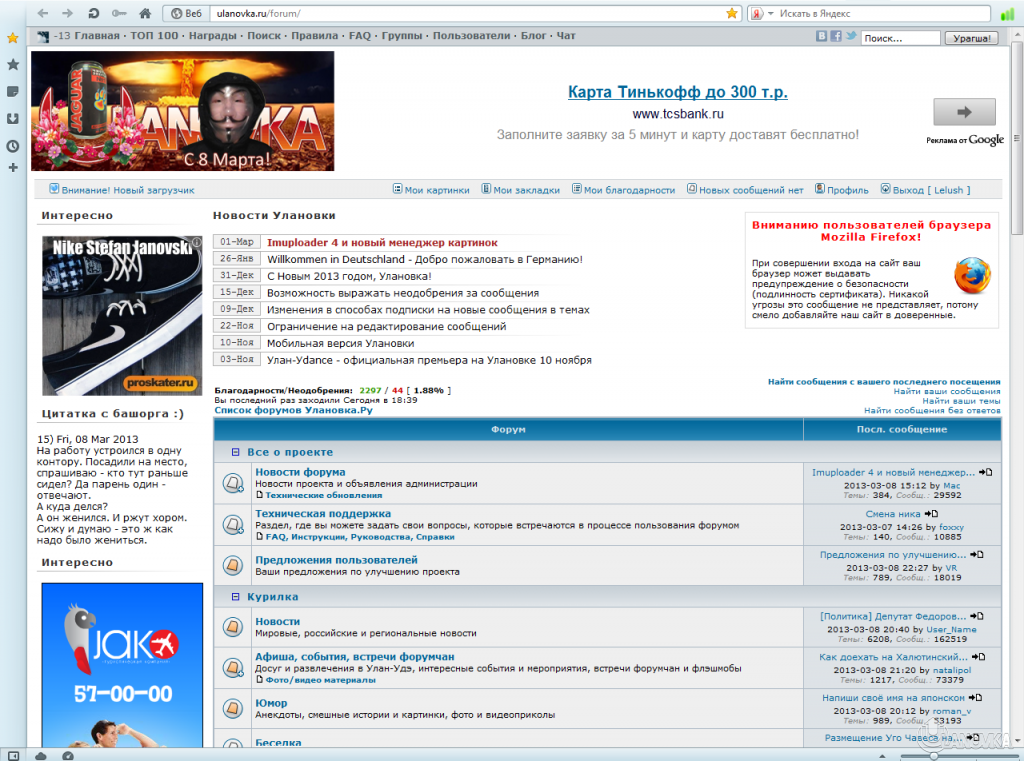Bookmark the page with the address bar star
The height and width of the screenshot is (761, 1024).
(x=732, y=14)
